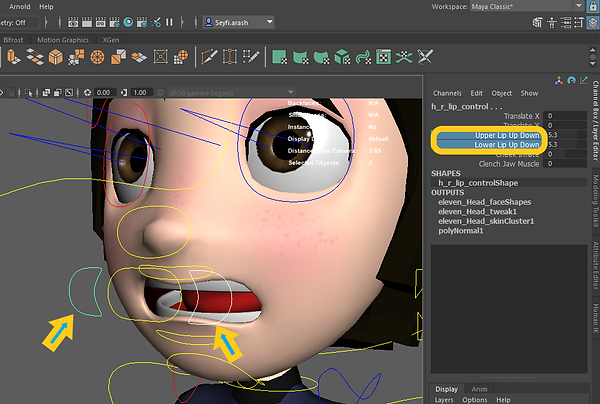
Task: Open the Channels menu in Channel Box
Action: (x=447, y=93)
